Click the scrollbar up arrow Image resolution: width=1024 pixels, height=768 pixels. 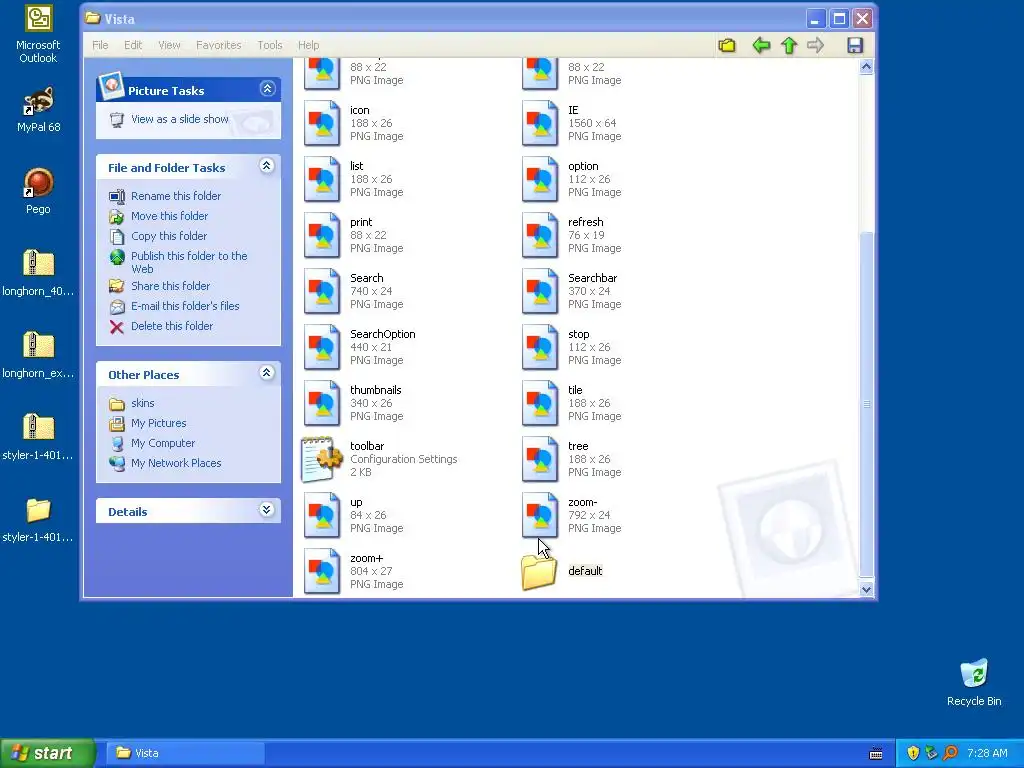[866, 67]
